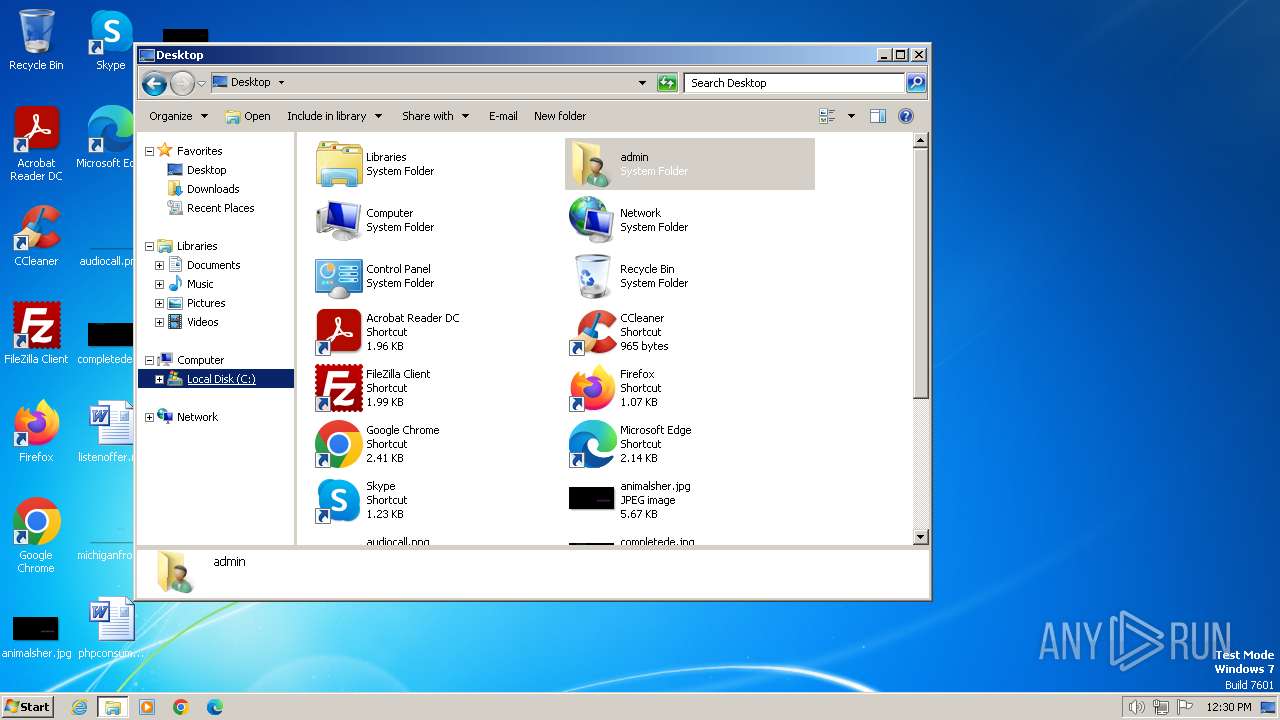Select the admin system folder icon
This screenshot has width=1280, height=720.
[x=592, y=164]
